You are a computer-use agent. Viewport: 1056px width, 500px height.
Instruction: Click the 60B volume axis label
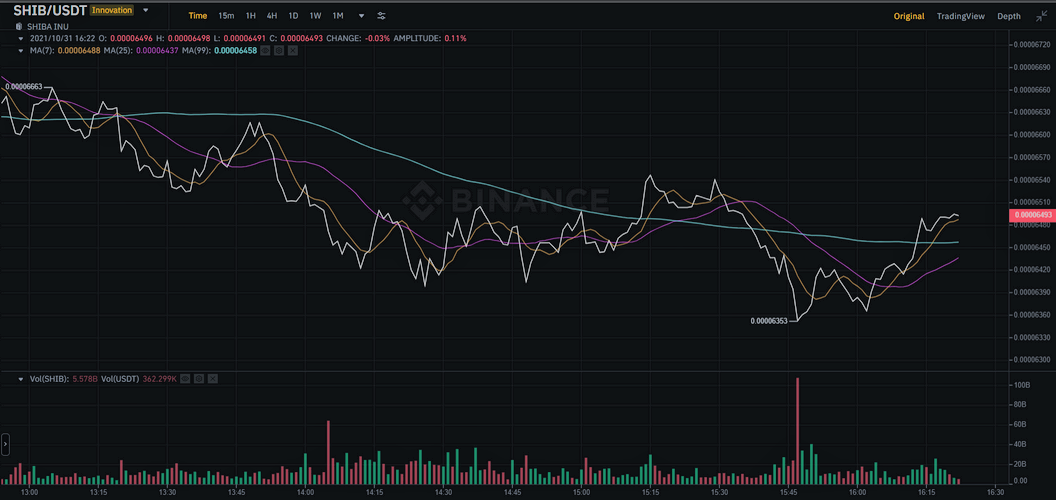(1020, 423)
